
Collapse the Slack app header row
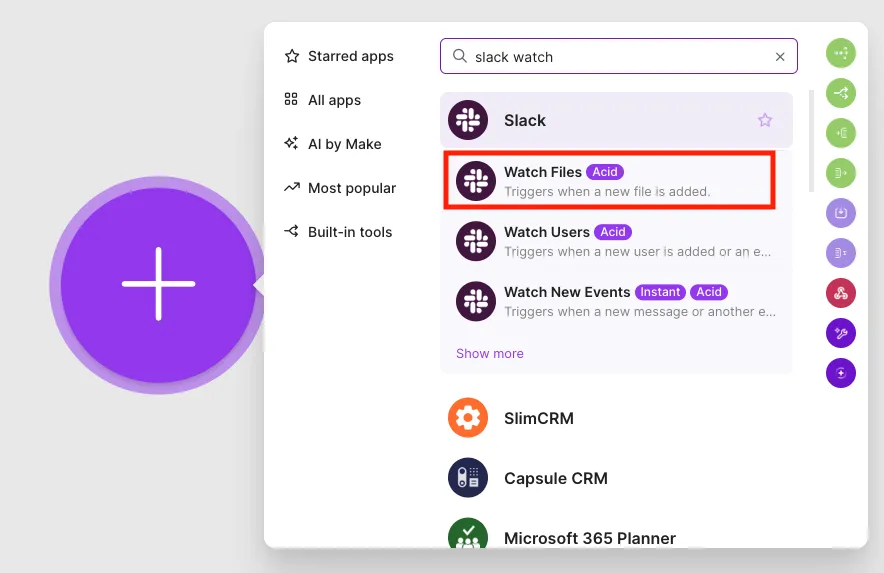(x=616, y=120)
